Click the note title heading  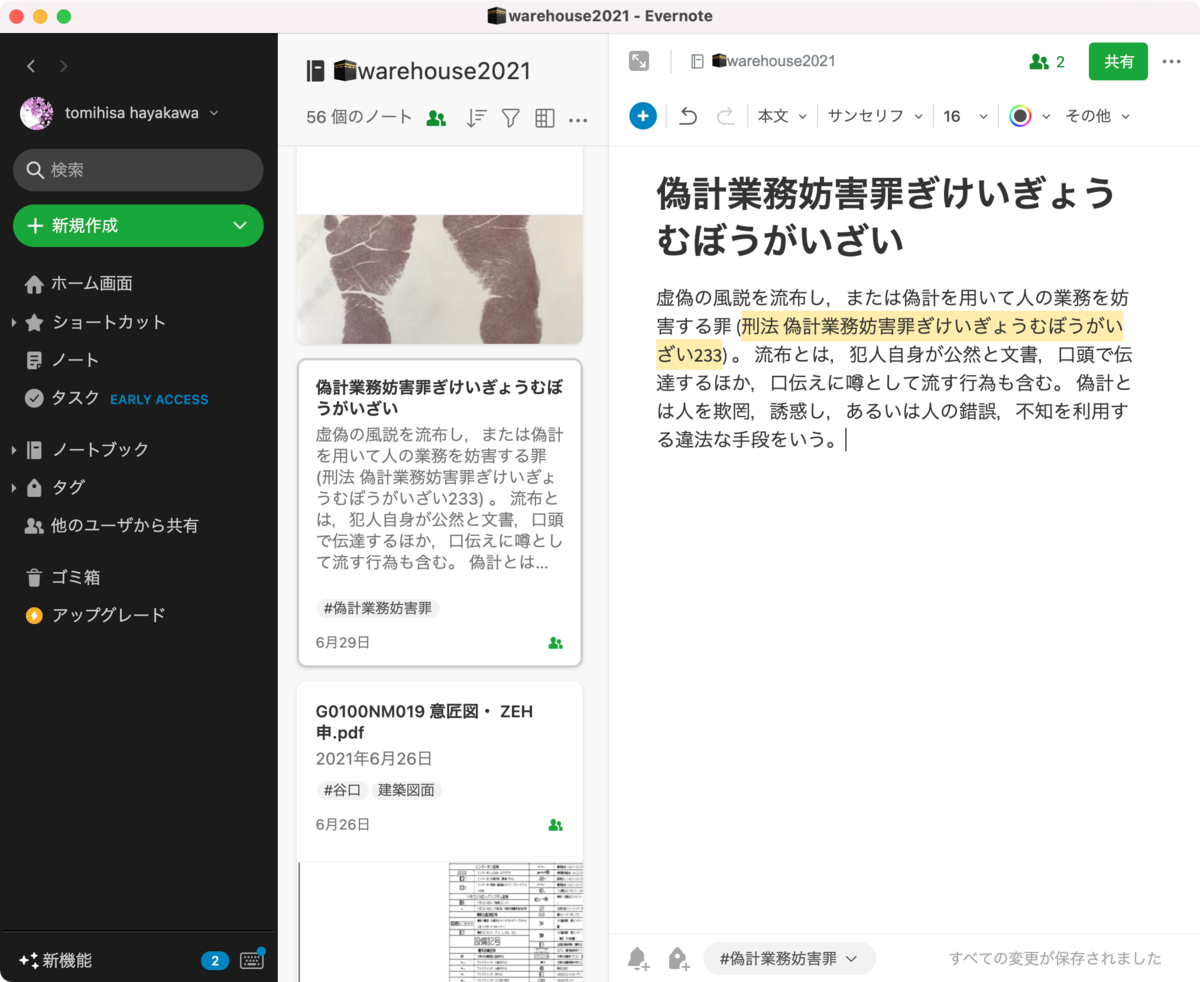[x=885, y=216]
